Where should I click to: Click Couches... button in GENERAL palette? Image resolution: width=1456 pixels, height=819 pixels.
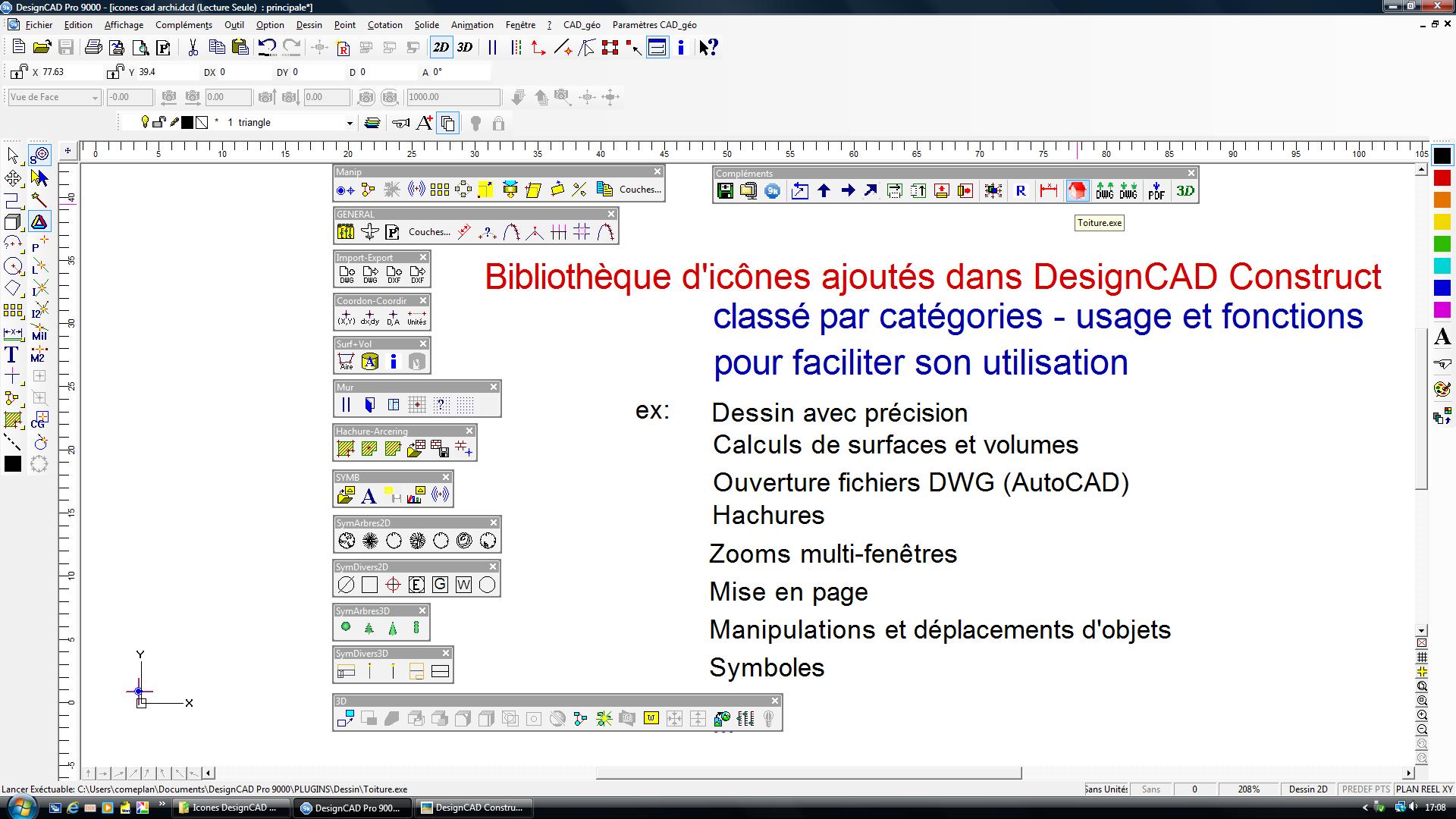pyautogui.click(x=429, y=232)
